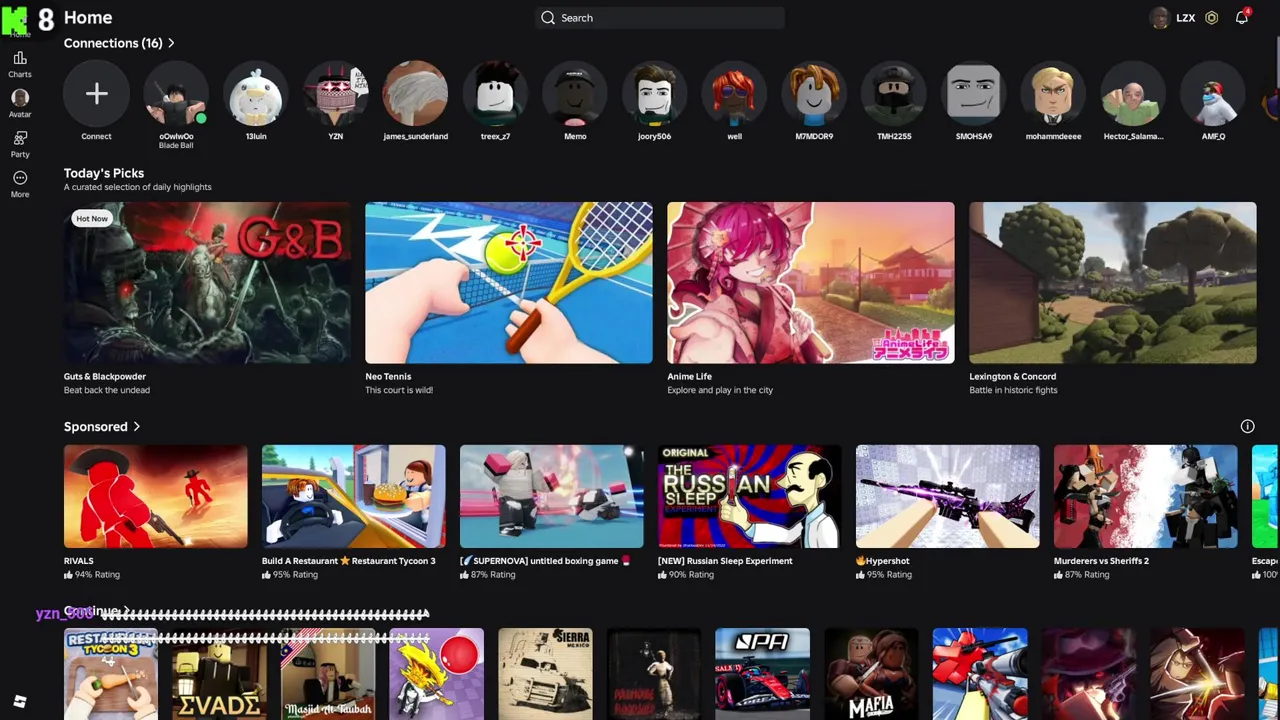The width and height of the screenshot is (1280, 720).
Task: Open the mohammdeeee connection avatar
Action: [x=1053, y=94]
